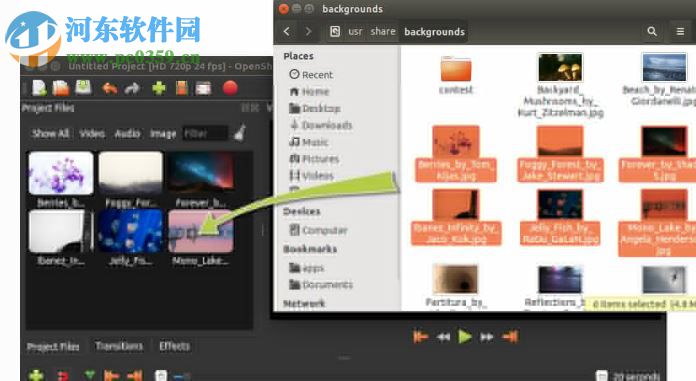Open Pictures in Places sidebar

314,159
